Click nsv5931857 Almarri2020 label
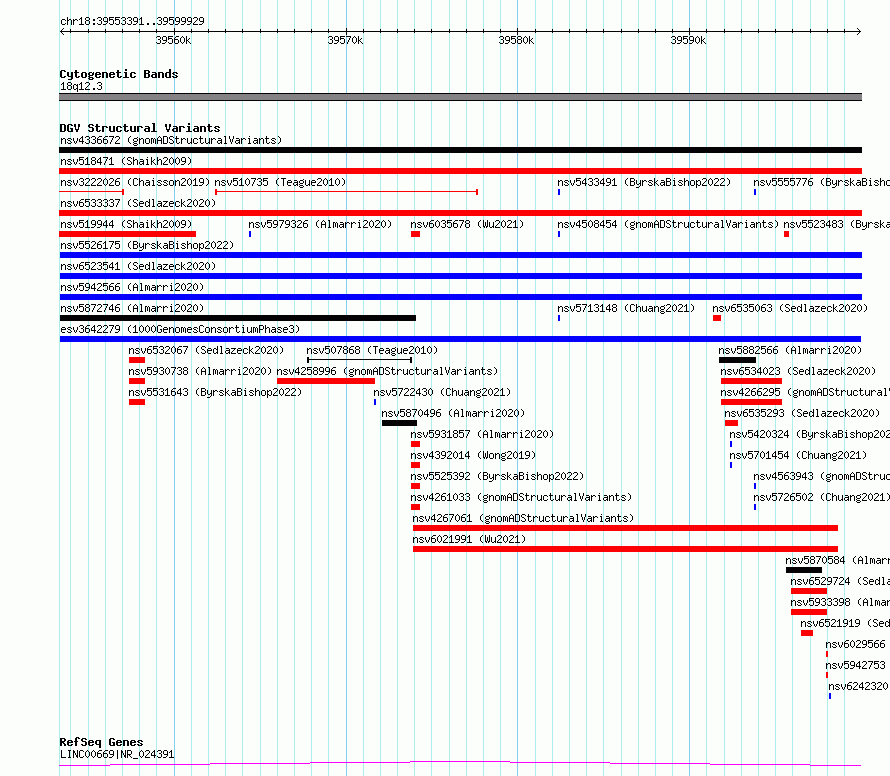 [x=482, y=434]
